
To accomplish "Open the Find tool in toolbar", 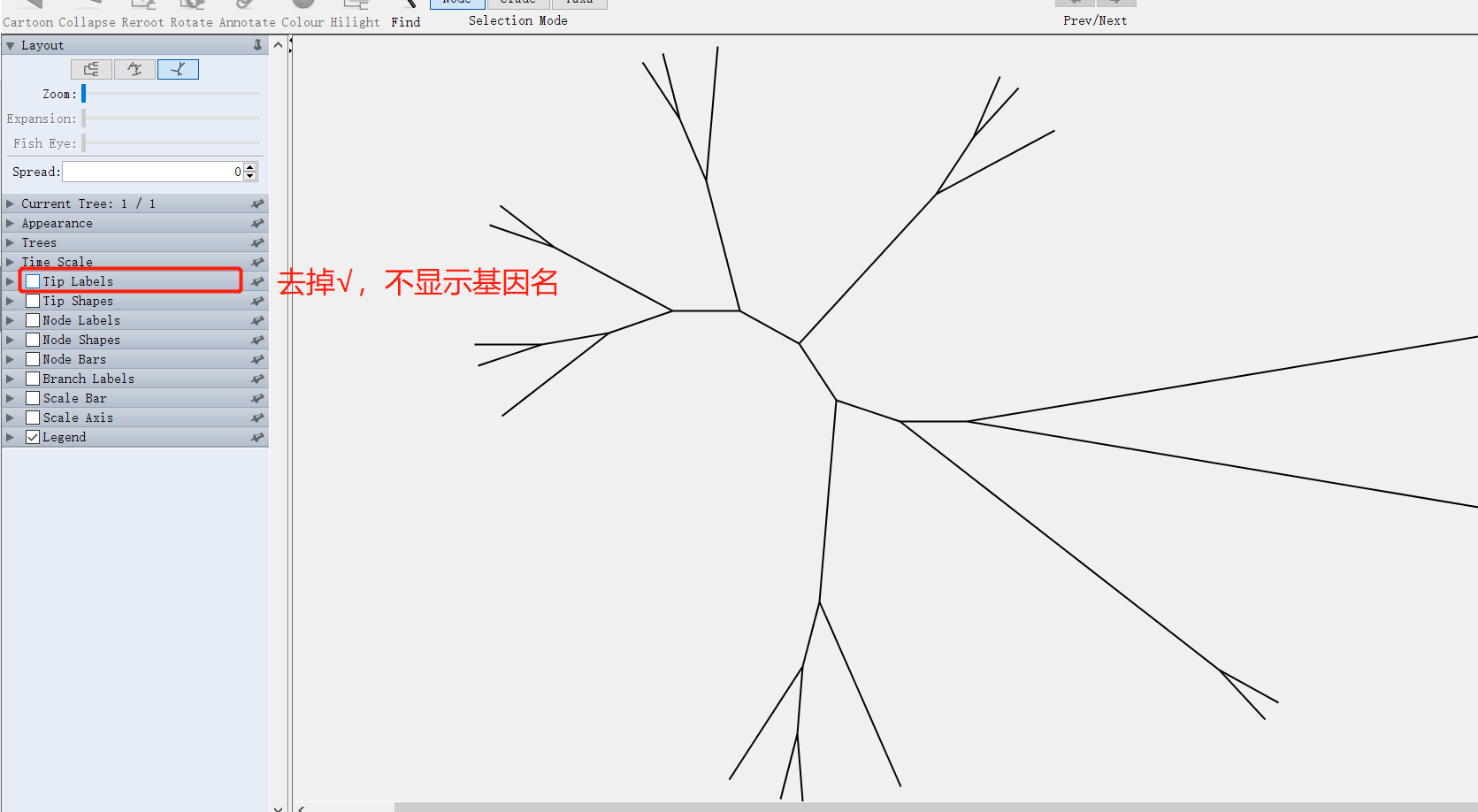I will (406, 14).
